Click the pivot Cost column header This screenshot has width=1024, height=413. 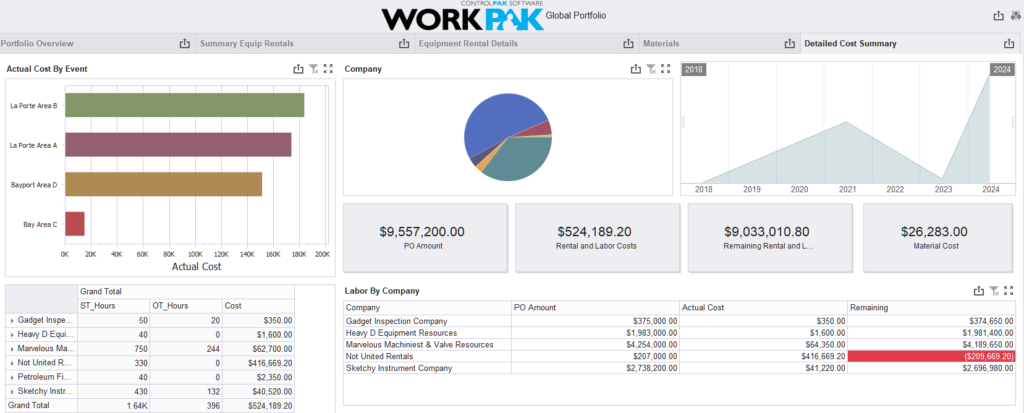coord(258,305)
